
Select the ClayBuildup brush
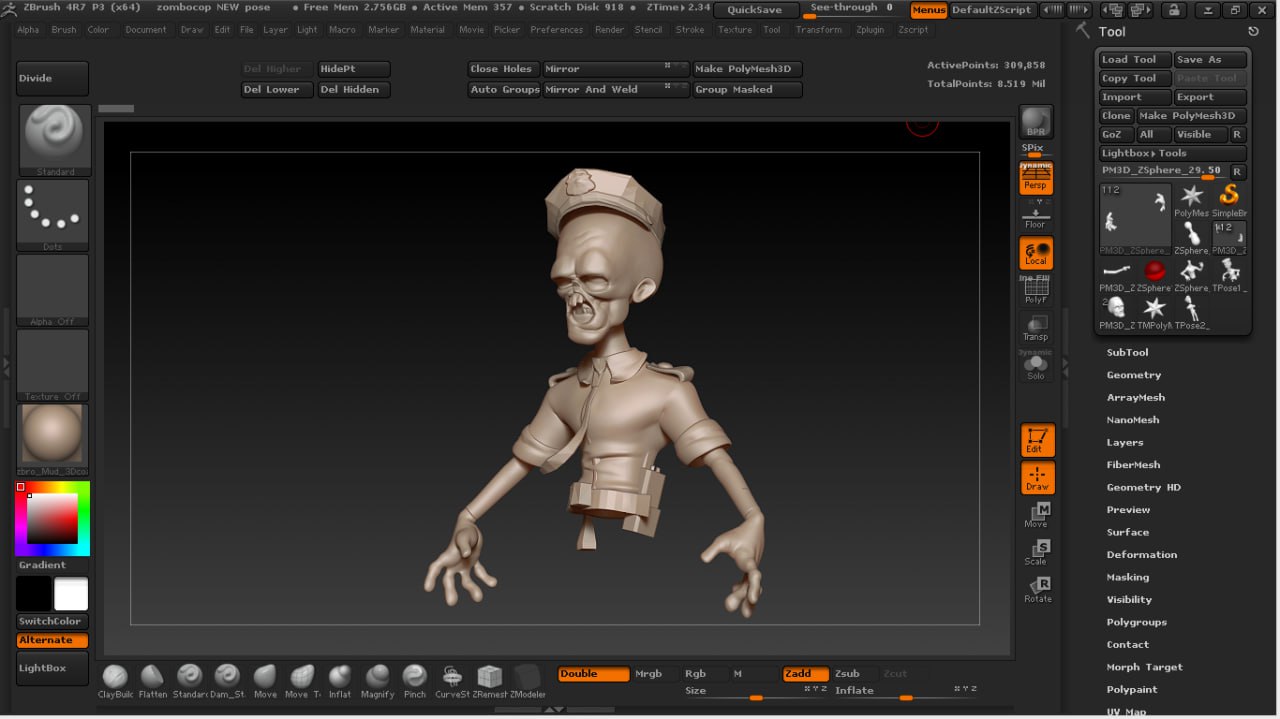[115, 678]
